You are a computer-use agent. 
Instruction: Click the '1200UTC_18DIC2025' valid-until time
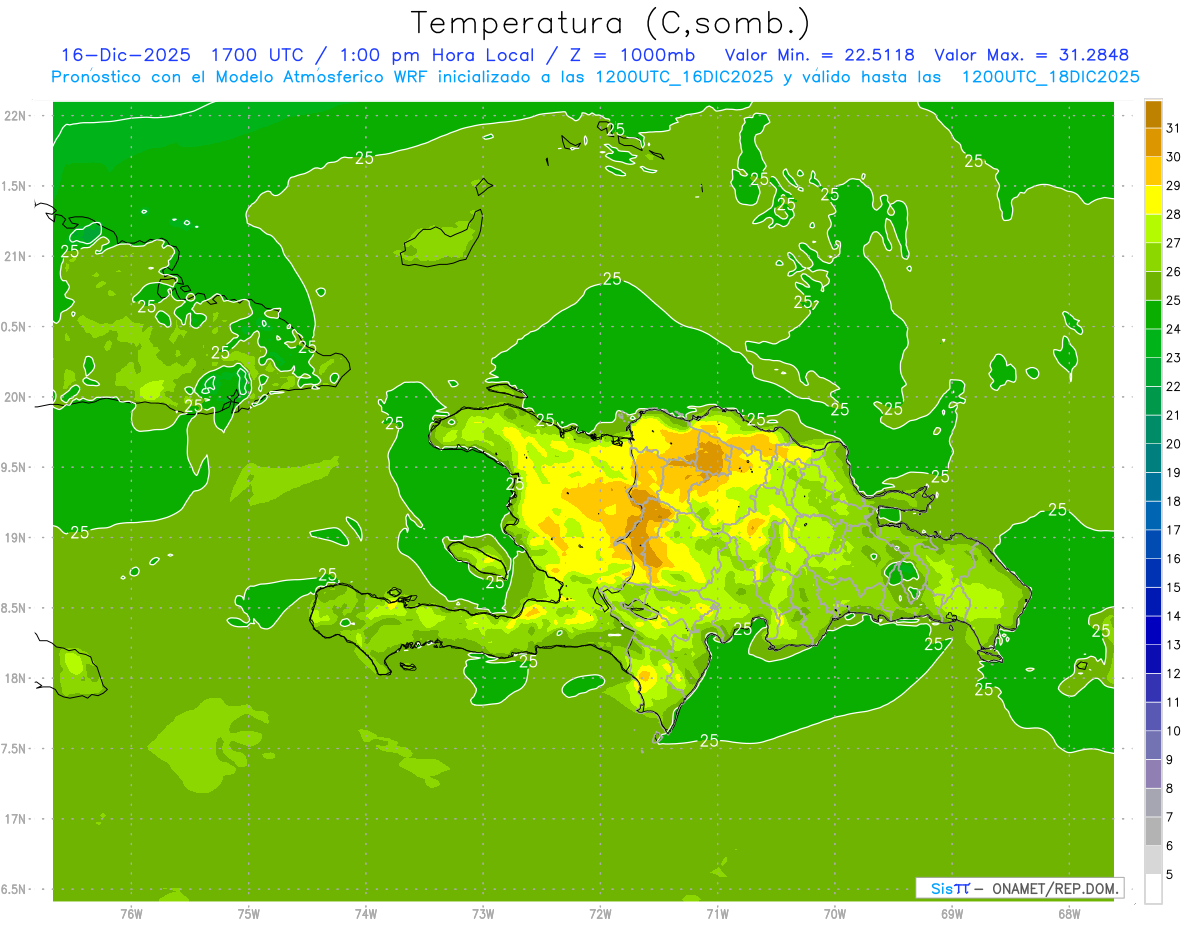pos(1051,76)
